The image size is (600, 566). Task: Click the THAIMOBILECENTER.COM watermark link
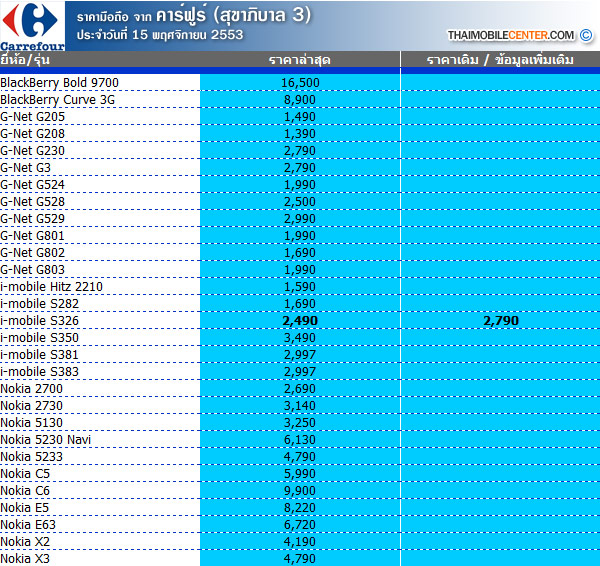(511, 35)
